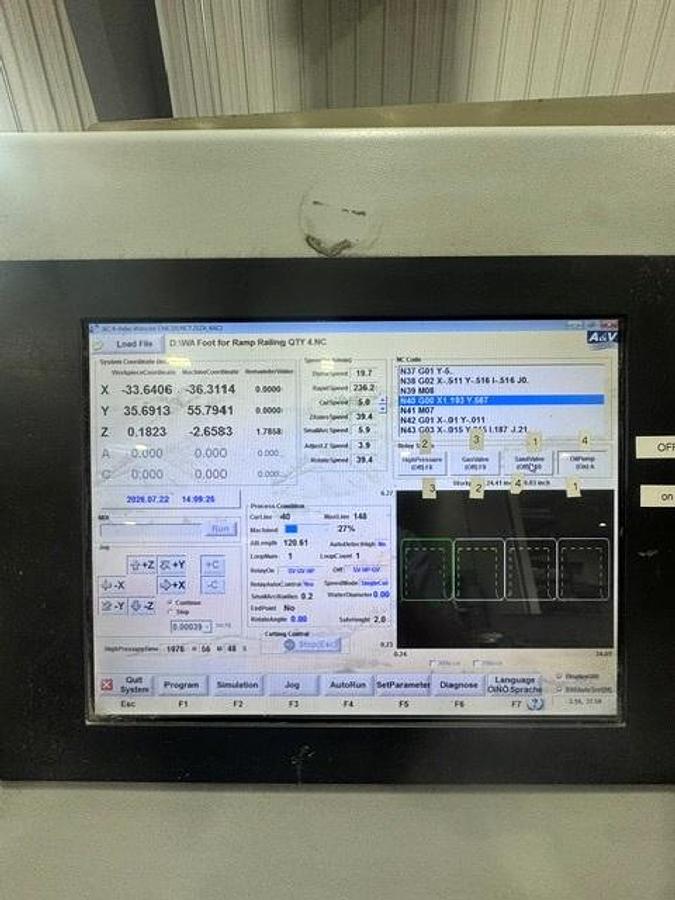Toggle the High Pressure relay button
Viewport: 675px width, 900px height.
tap(422, 463)
